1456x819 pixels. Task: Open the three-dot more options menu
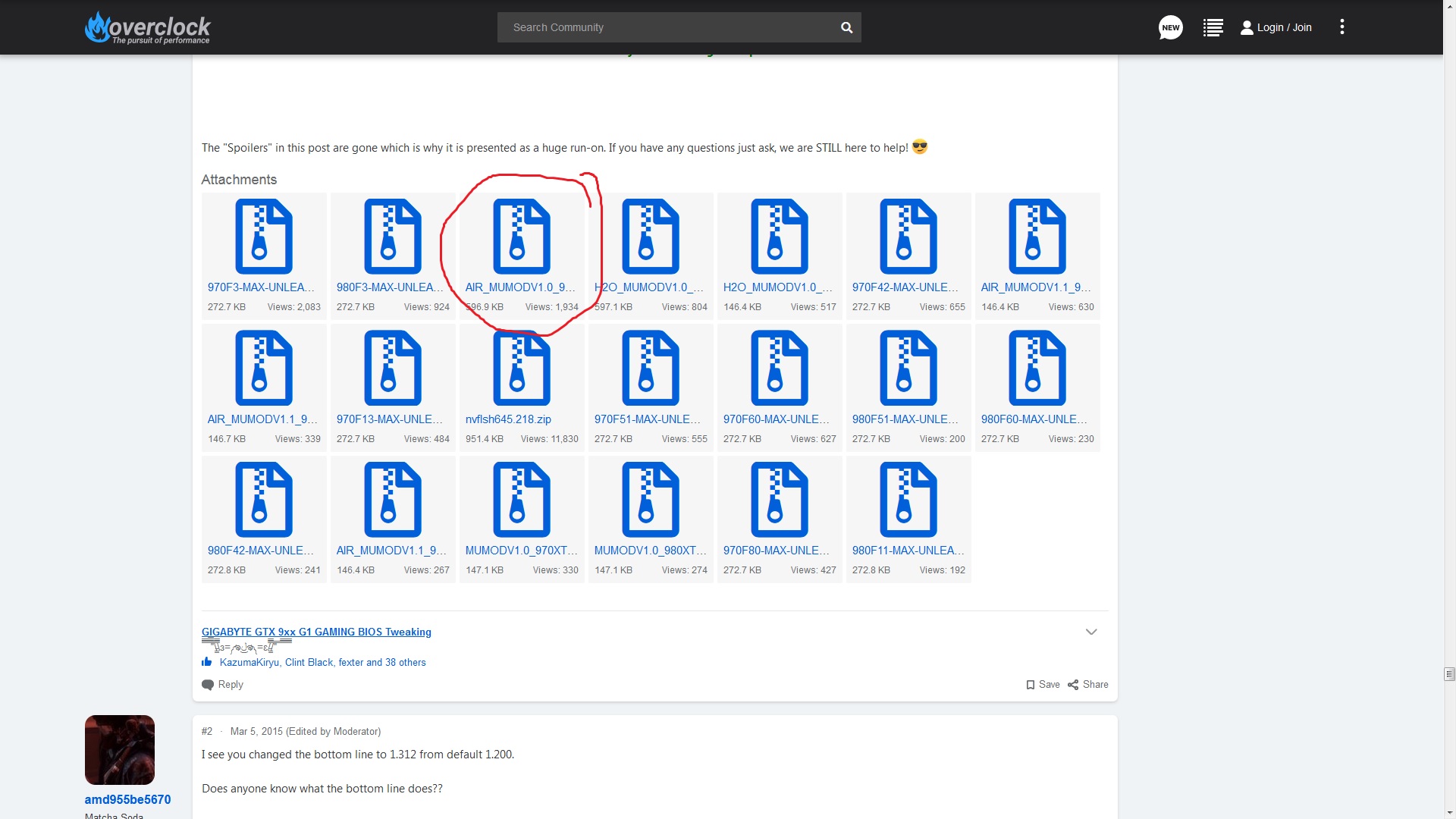tap(1341, 27)
